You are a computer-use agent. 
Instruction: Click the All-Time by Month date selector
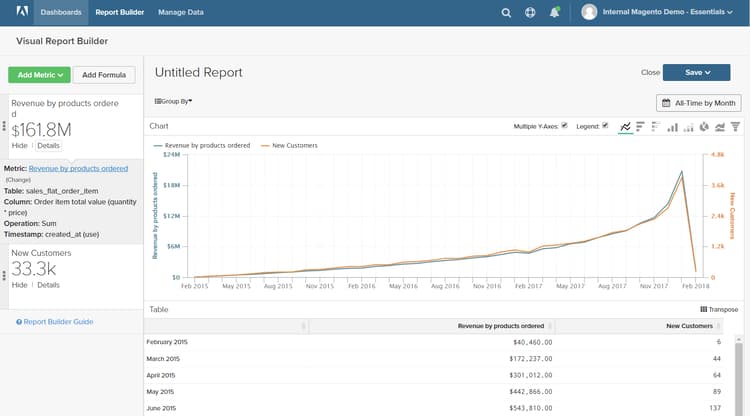(697, 103)
